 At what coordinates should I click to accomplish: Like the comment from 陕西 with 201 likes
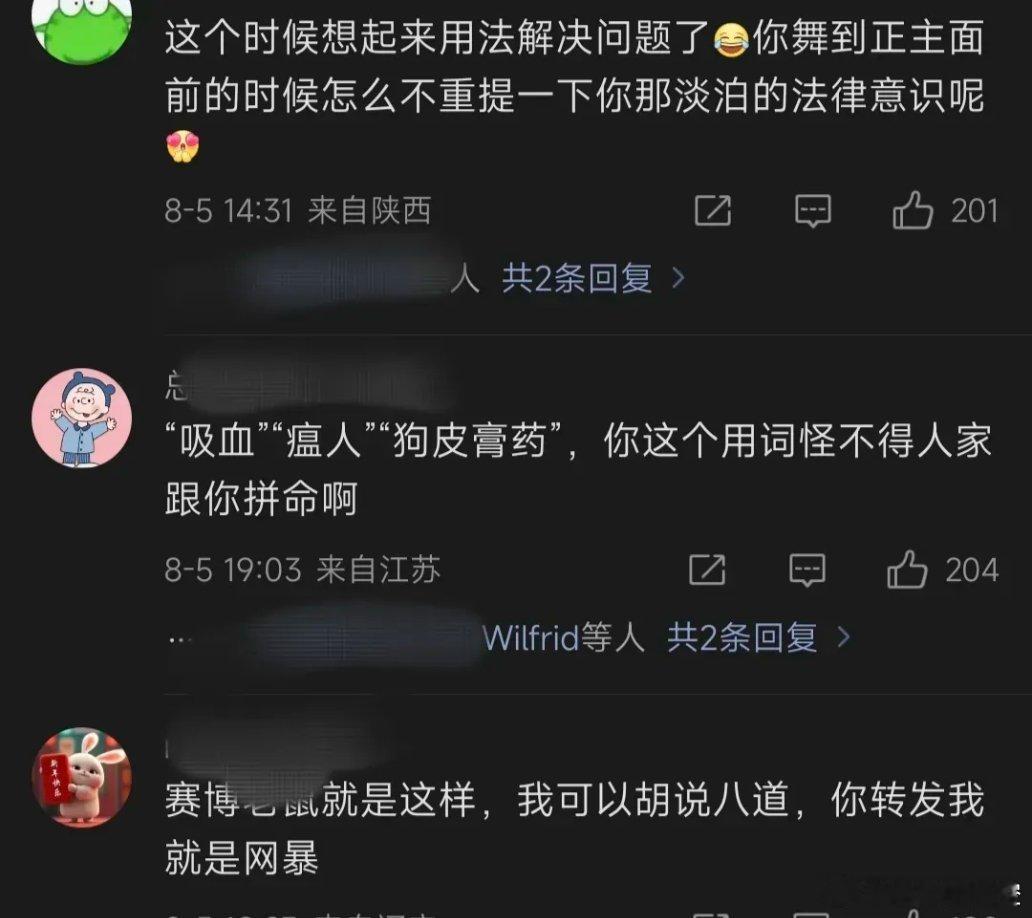pos(912,211)
